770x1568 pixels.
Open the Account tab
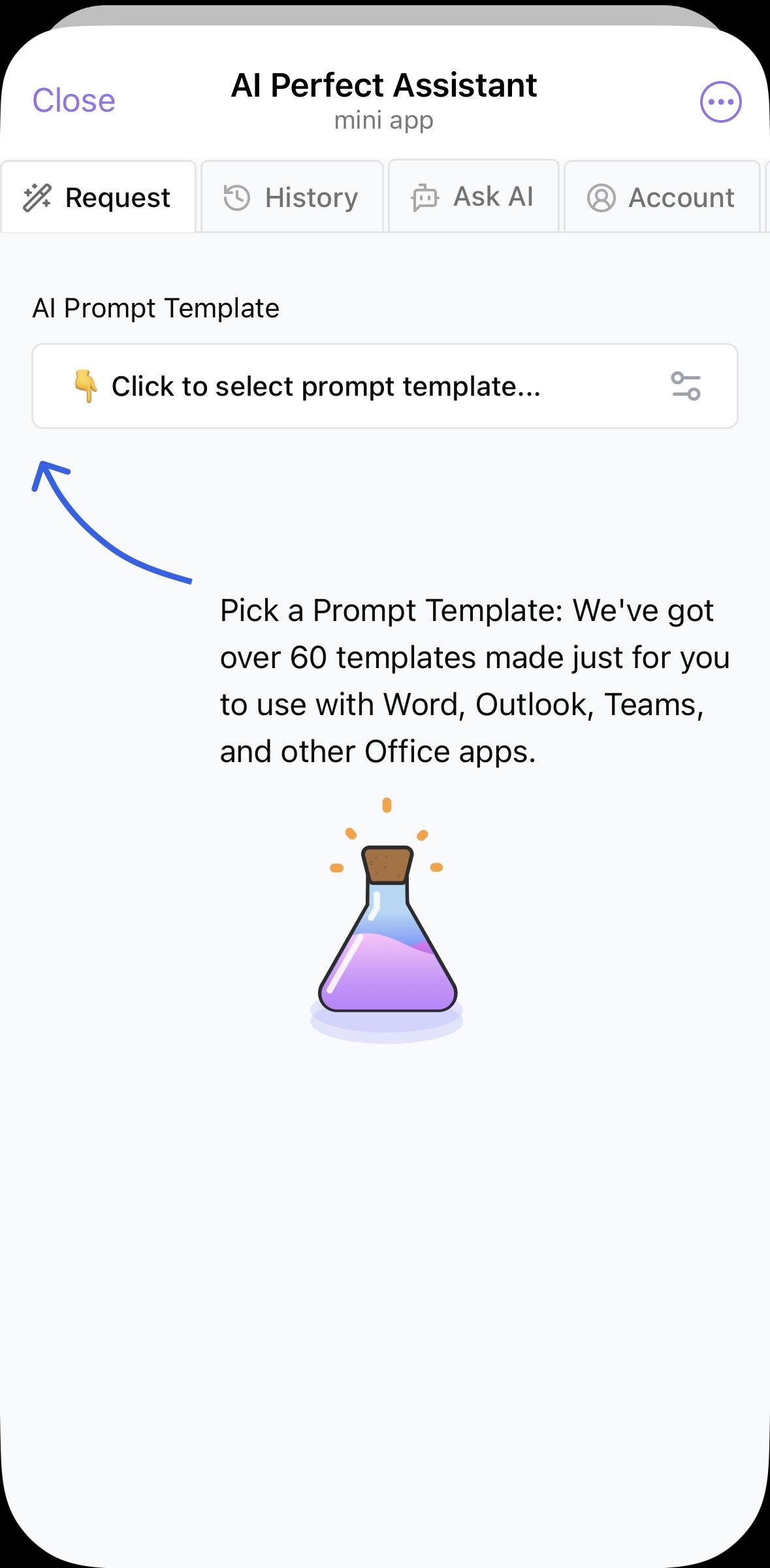click(662, 197)
